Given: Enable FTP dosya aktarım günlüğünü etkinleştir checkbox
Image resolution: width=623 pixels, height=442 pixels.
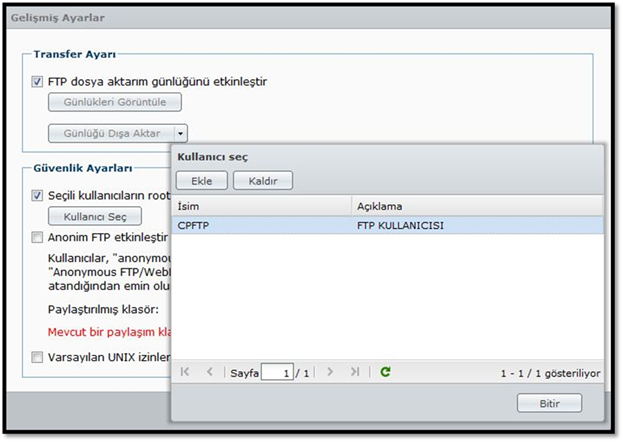Looking at the screenshot, I should 38,82.
